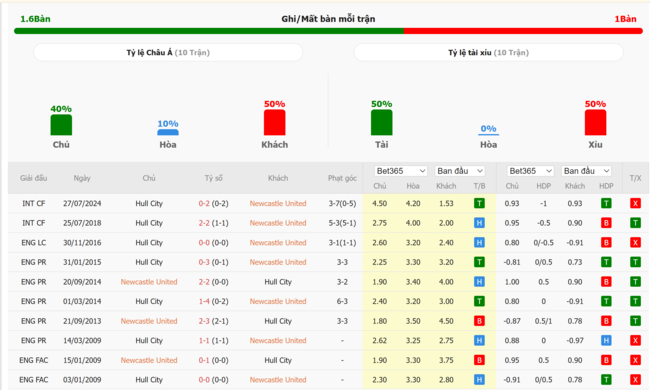
Task: Click the 1Bàn conceded label
Action: pyautogui.click(x=625, y=19)
